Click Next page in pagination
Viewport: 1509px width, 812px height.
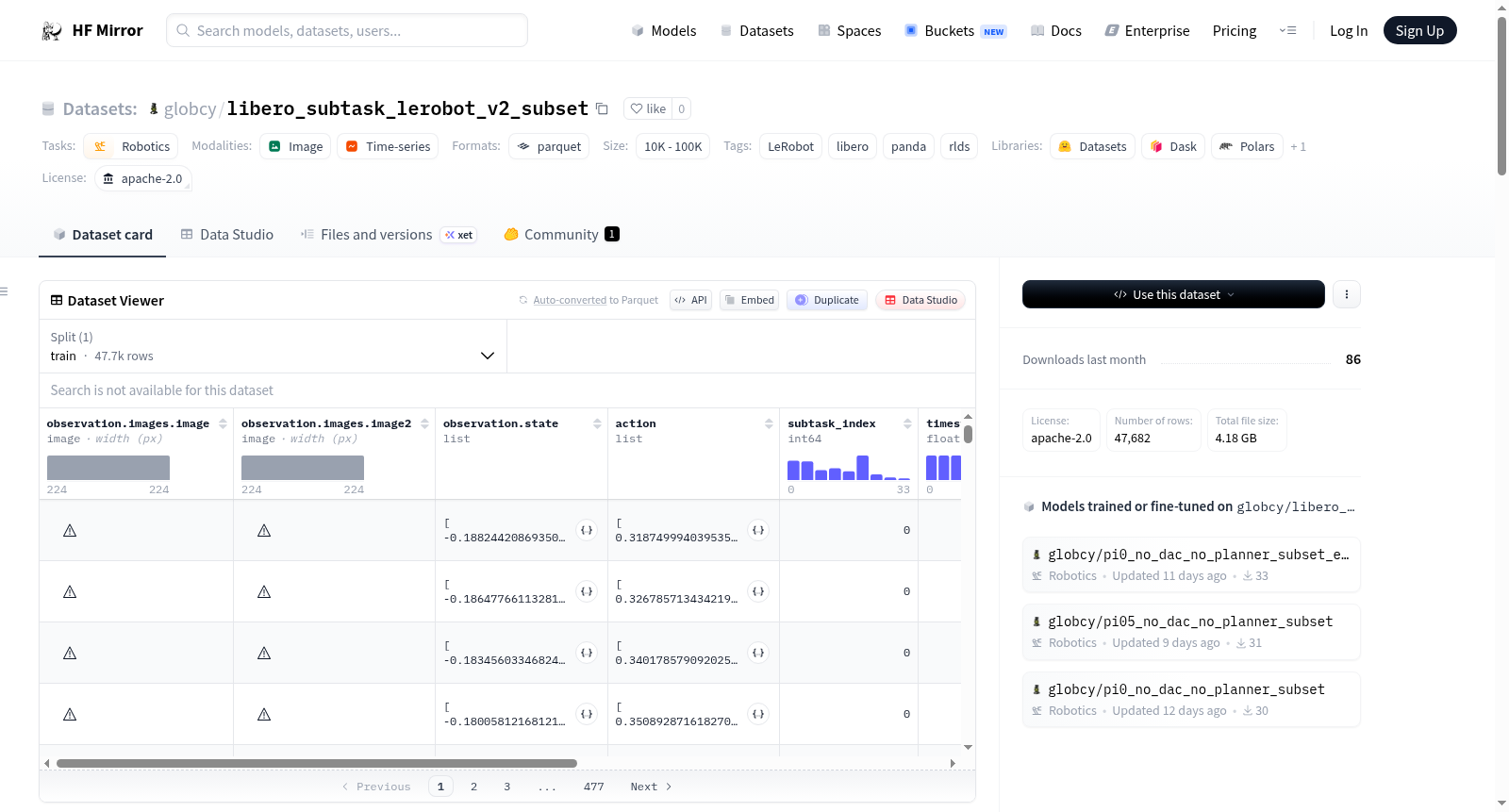(651, 787)
